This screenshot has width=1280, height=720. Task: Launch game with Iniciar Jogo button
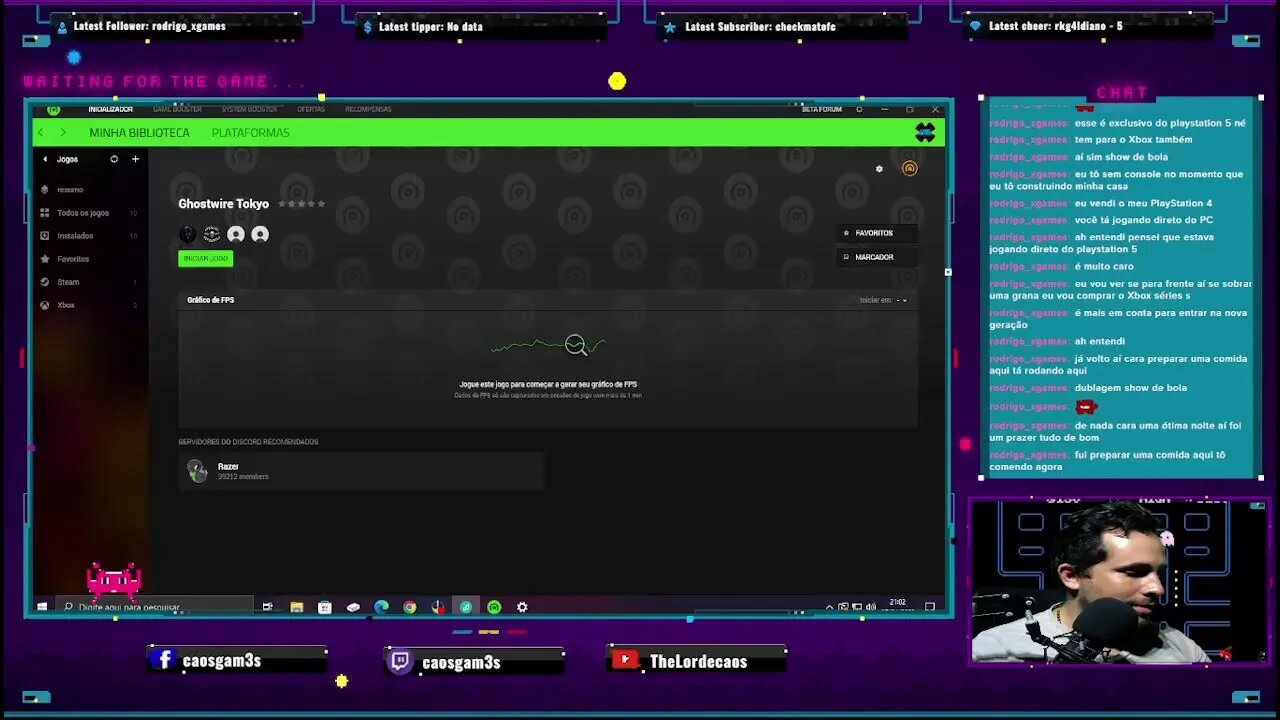205,258
